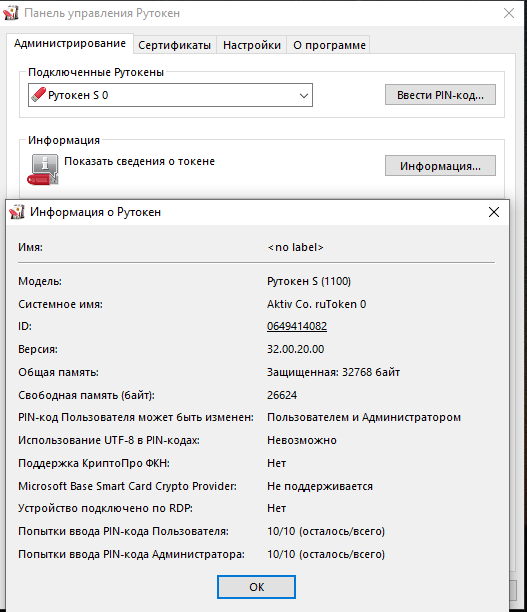
Task: Click the Попытки ввода PIN-кода Пользователя label
Action: point(123,531)
